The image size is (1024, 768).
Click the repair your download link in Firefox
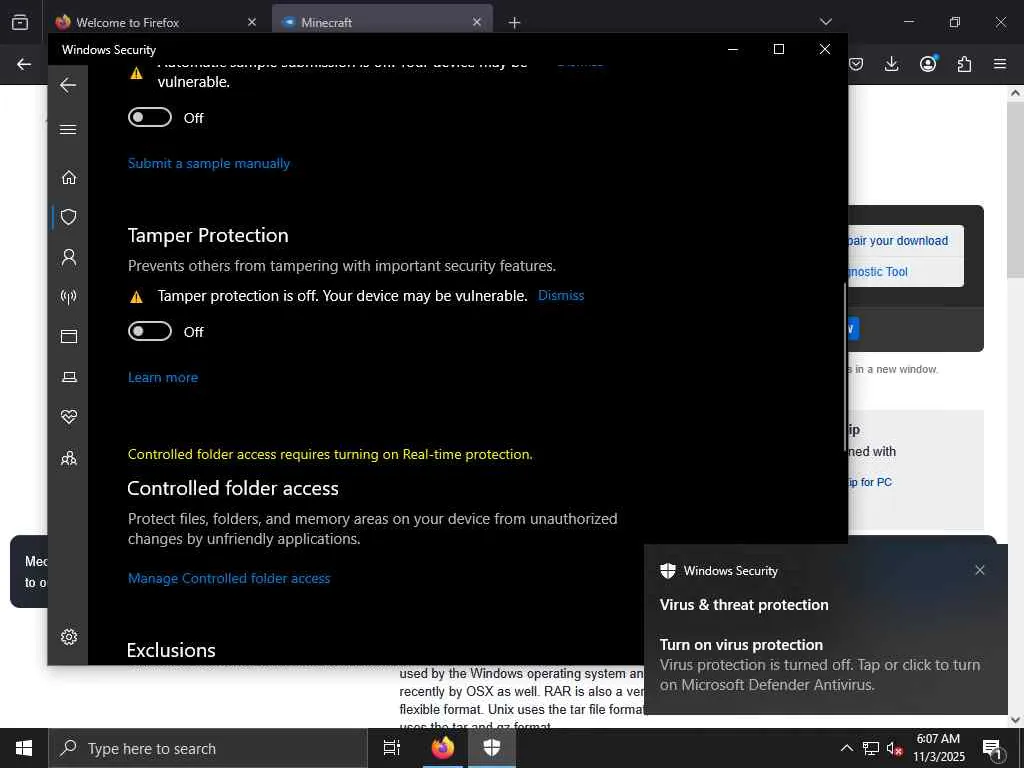[898, 241]
